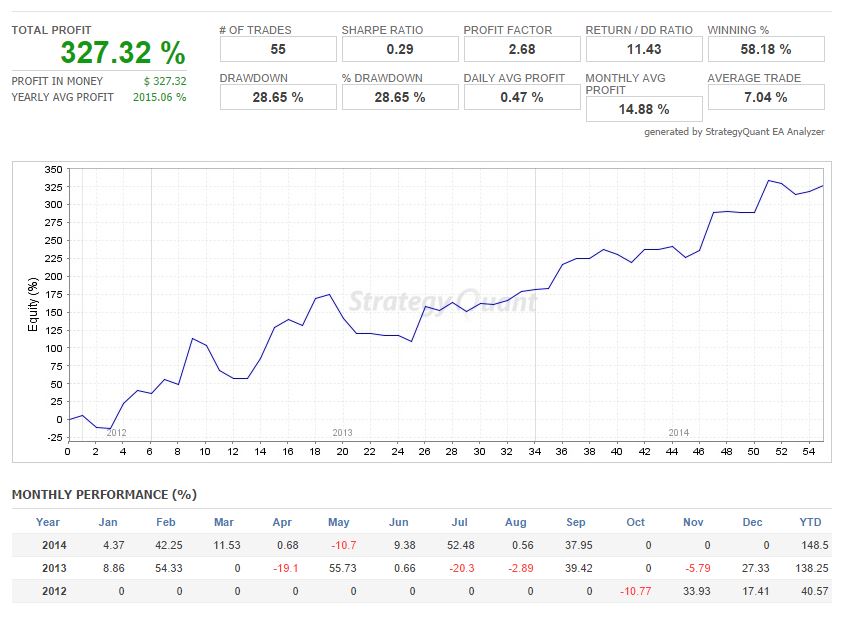Click 2013 August value -2.89
This screenshot has height=617, width=852.
point(521,569)
